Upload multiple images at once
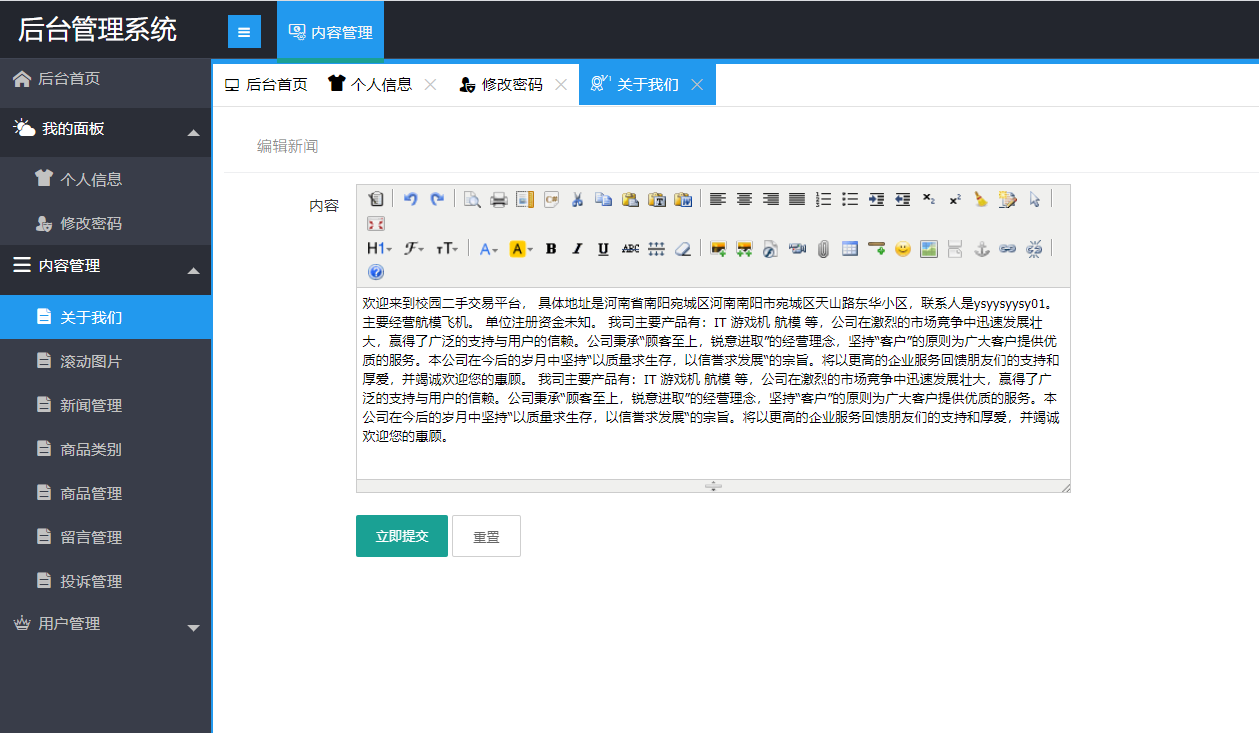1259x733 pixels. tap(744, 249)
